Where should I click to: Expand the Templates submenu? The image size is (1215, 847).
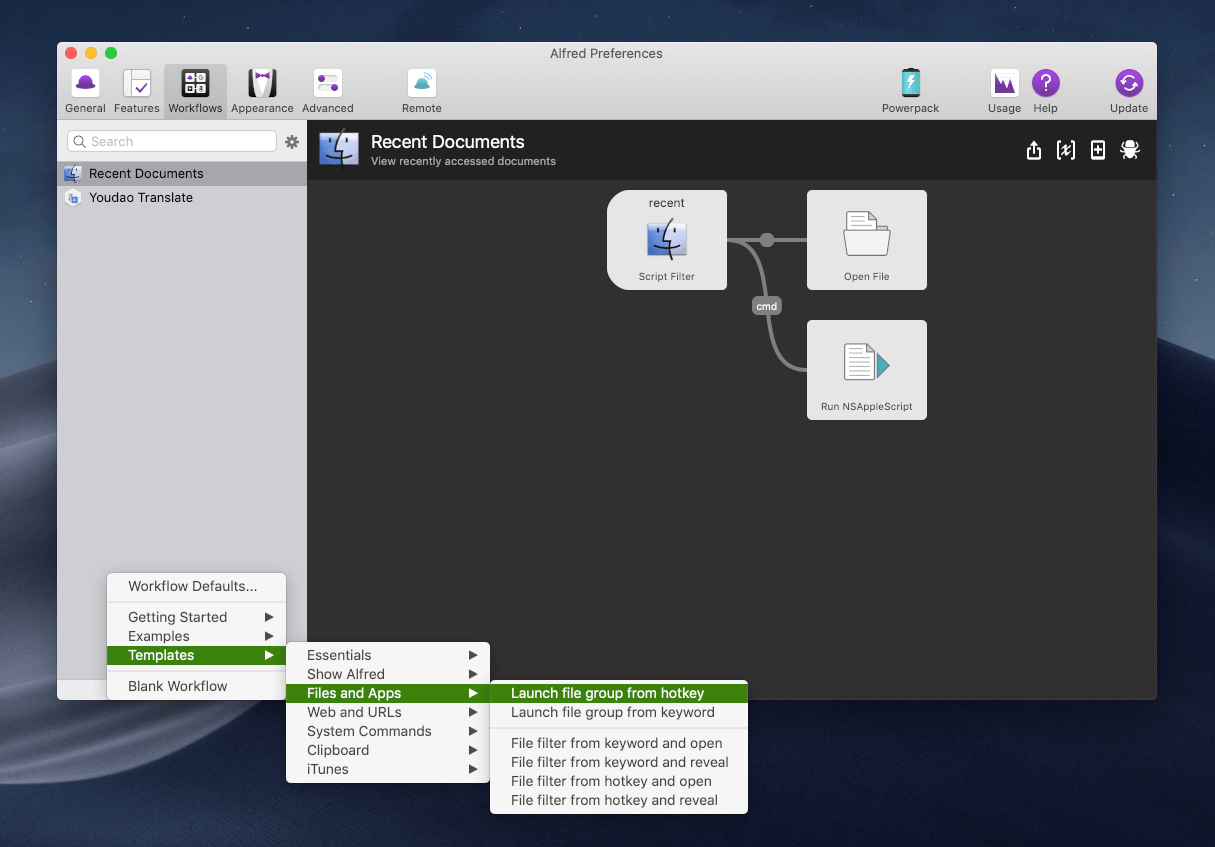[196, 655]
